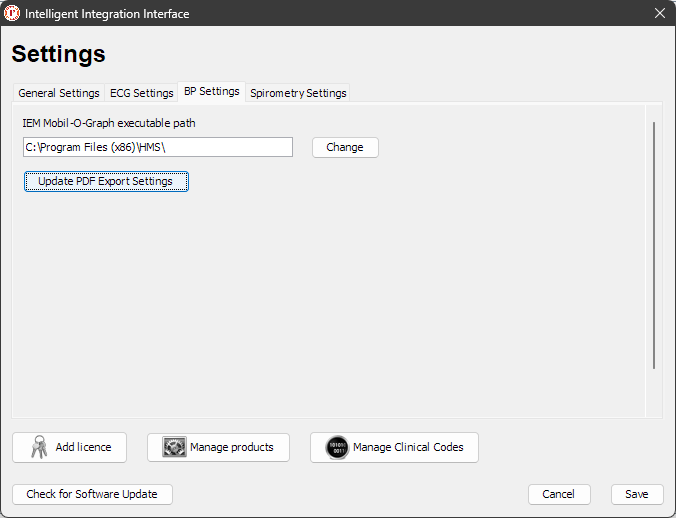Save the settings
The width and height of the screenshot is (676, 518).
coord(637,494)
